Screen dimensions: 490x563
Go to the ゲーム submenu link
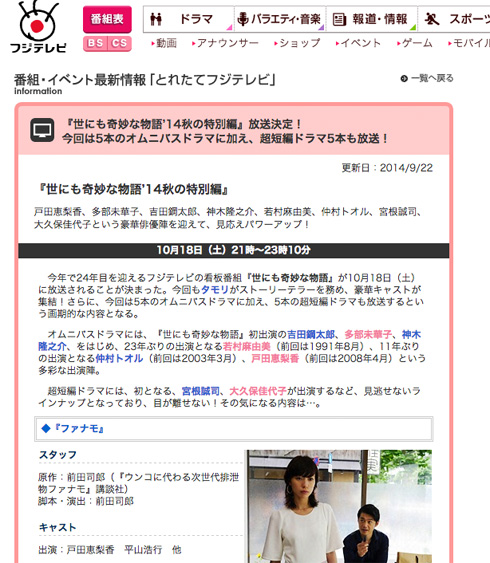click(x=414, y=43)
